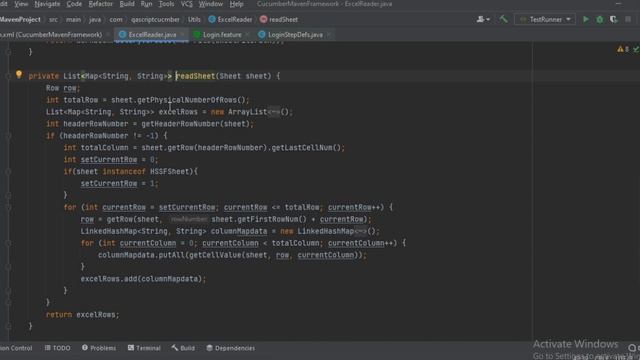
Task: Click the 'return excelRows;' line
Action: coord(82,315)
